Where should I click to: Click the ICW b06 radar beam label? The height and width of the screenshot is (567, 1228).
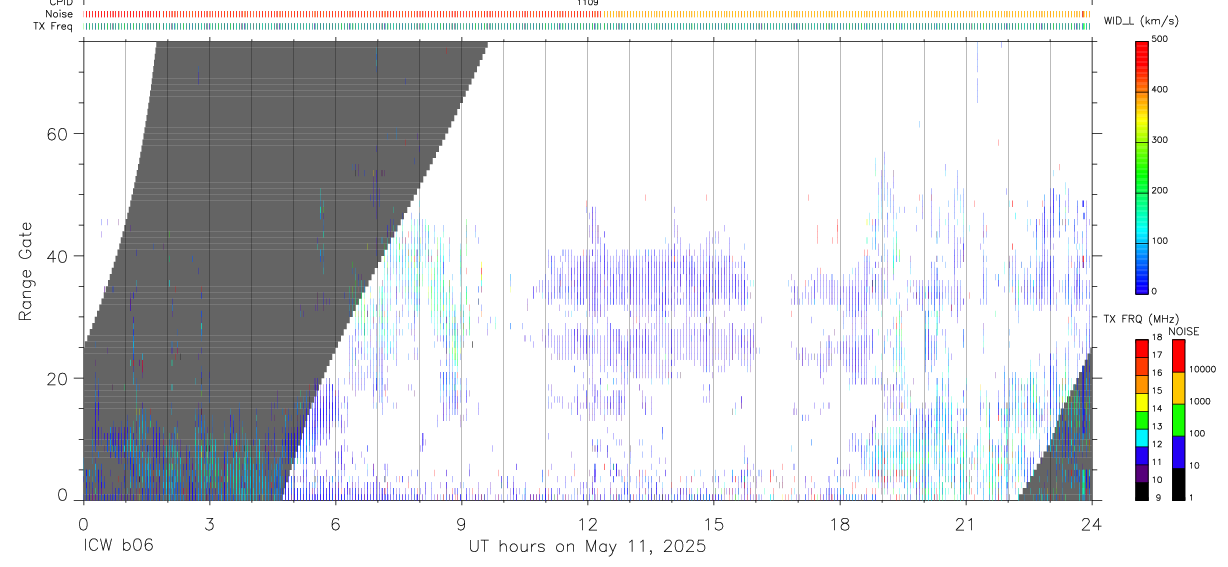click(117, 547)
